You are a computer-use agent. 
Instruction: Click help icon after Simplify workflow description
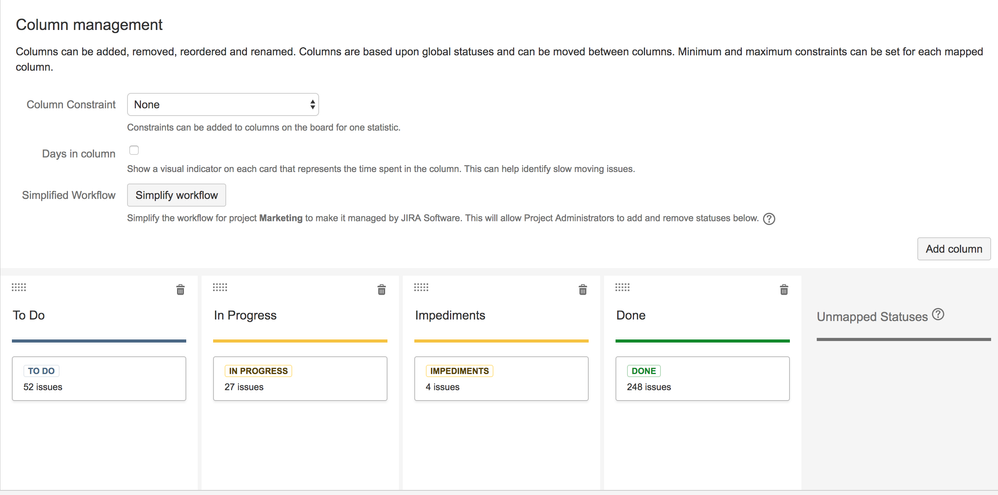coord(769,220)
